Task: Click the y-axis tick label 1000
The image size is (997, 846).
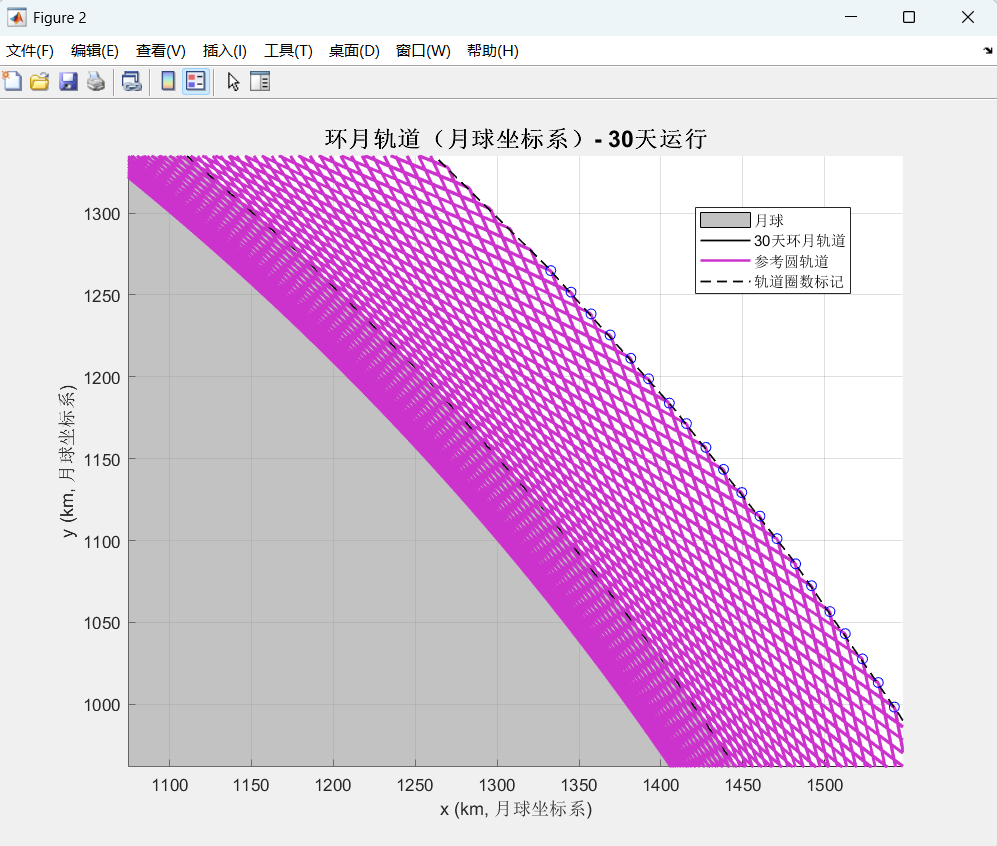Action: click(102, 705)
